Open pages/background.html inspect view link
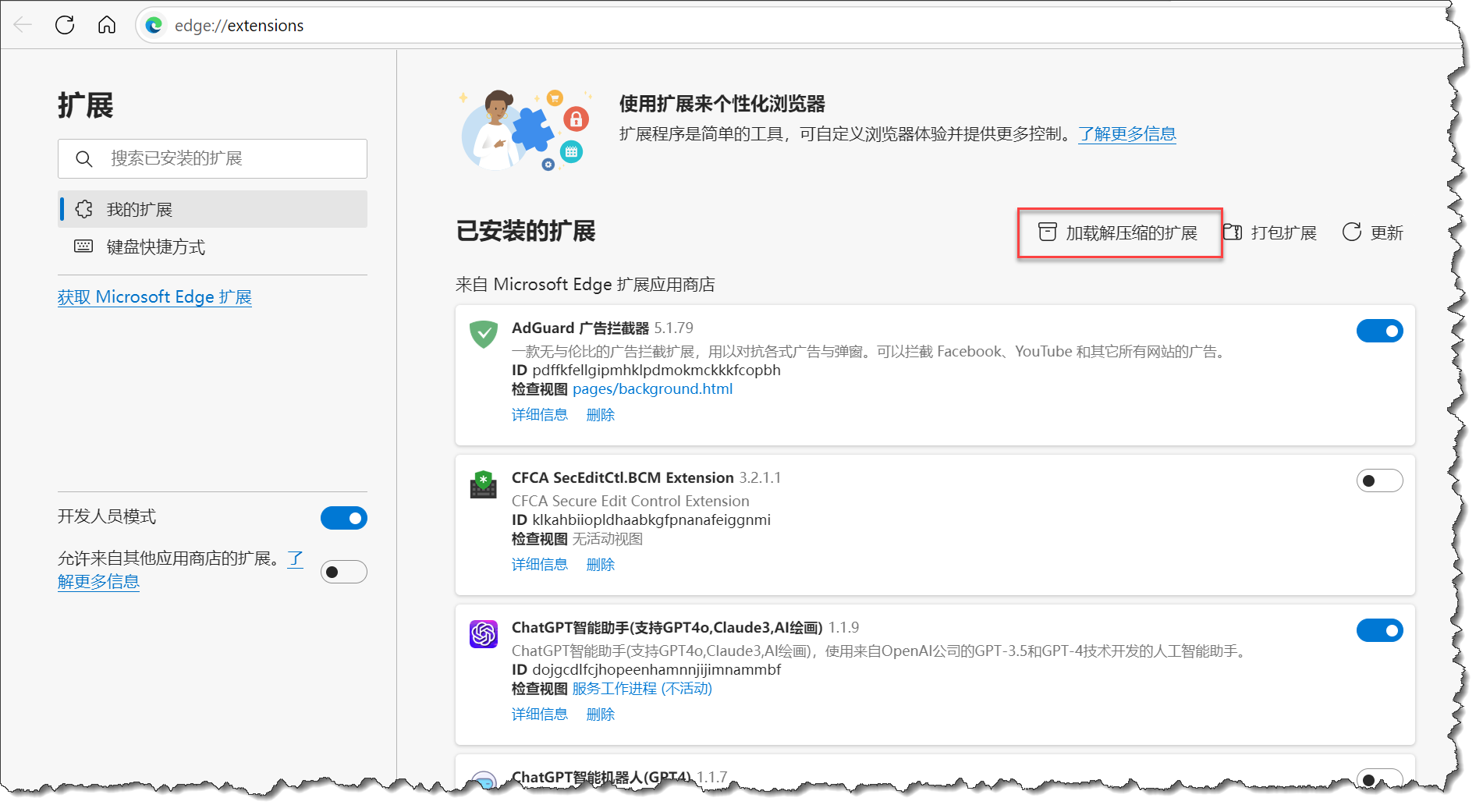 pyautogui.click(x=652, y=389)
